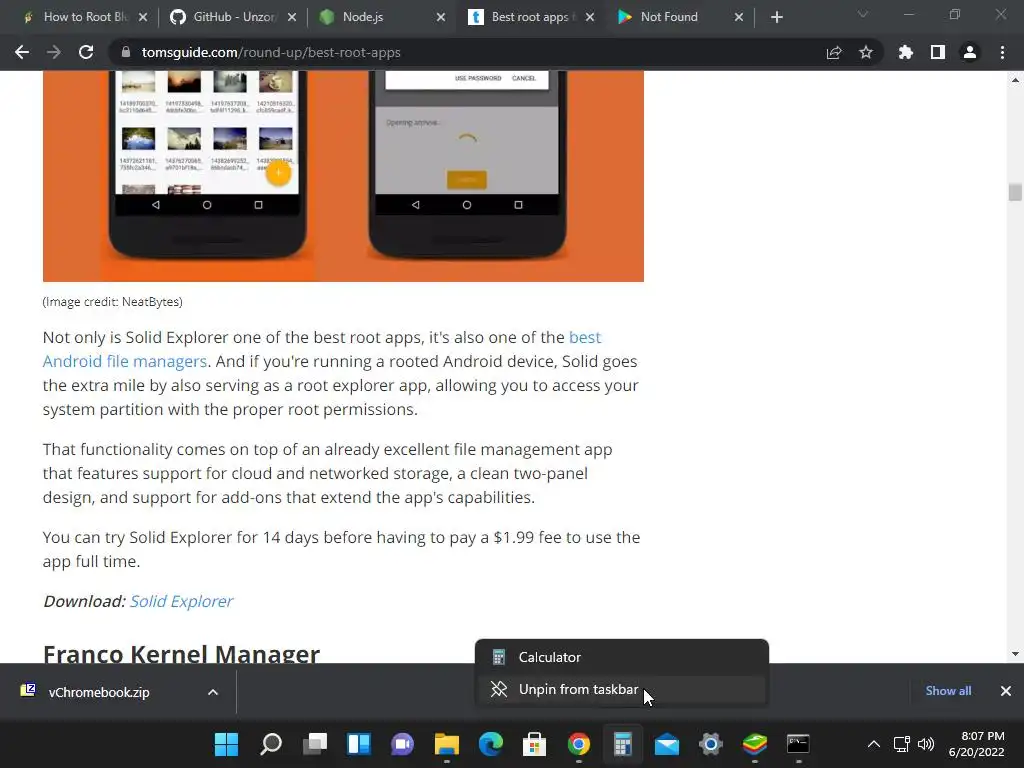The width and height of the screenshot is (1024, 768).
Task: Open Microsoft Store from taskbar
Action: (534, 744)
